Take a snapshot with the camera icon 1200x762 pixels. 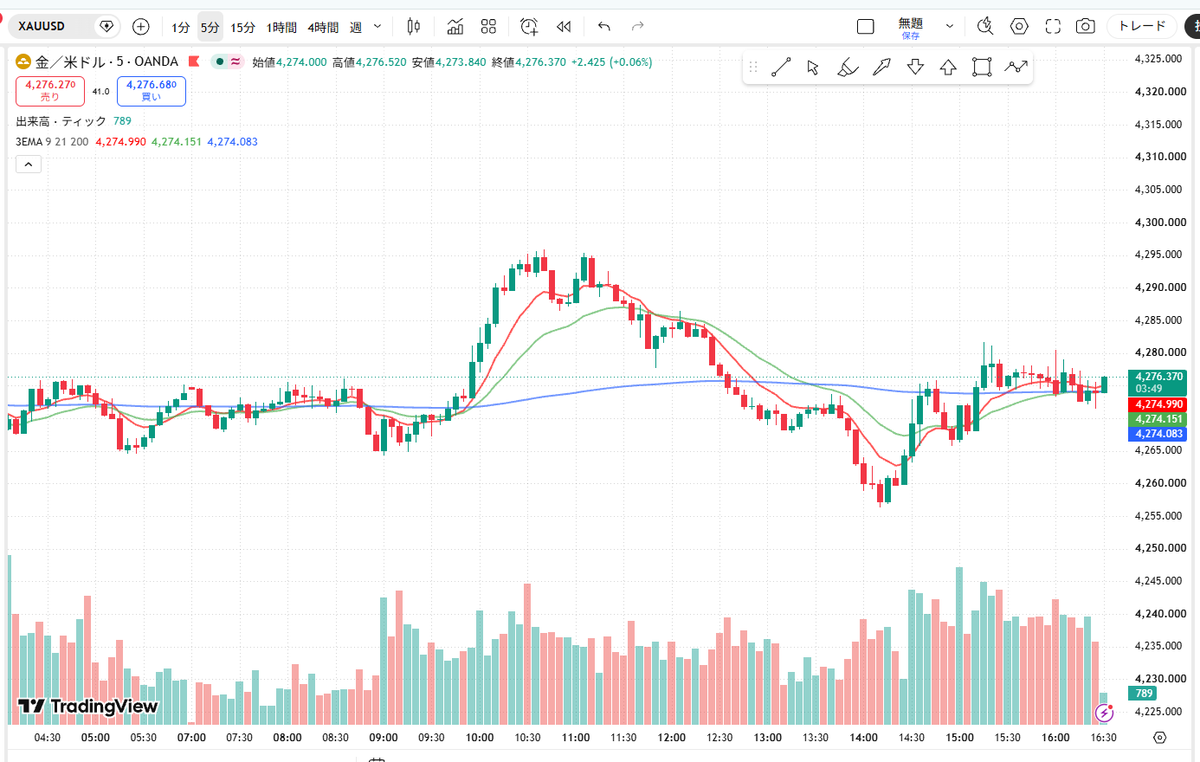(1085, 27)
